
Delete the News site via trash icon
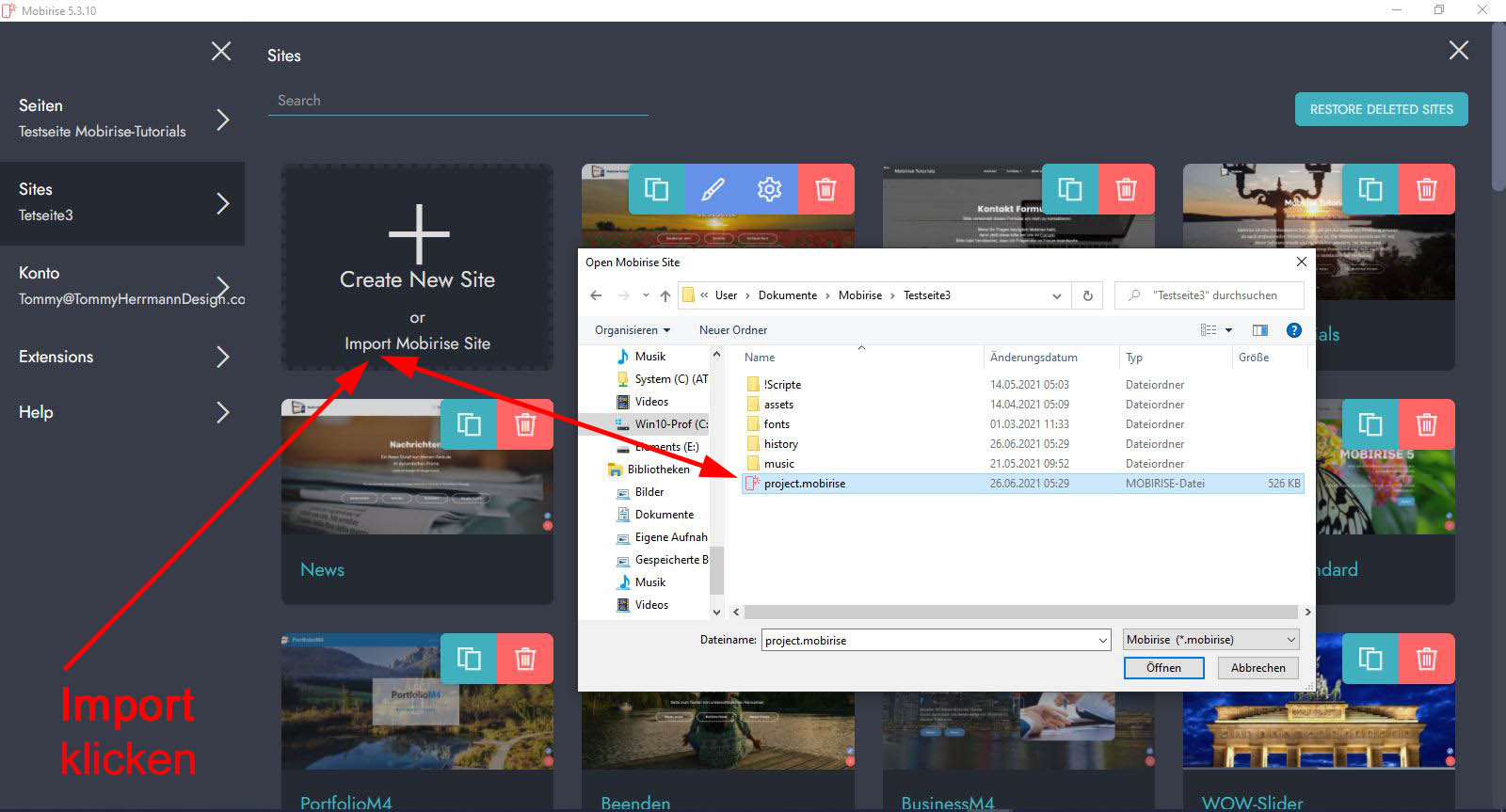point(525,424)
